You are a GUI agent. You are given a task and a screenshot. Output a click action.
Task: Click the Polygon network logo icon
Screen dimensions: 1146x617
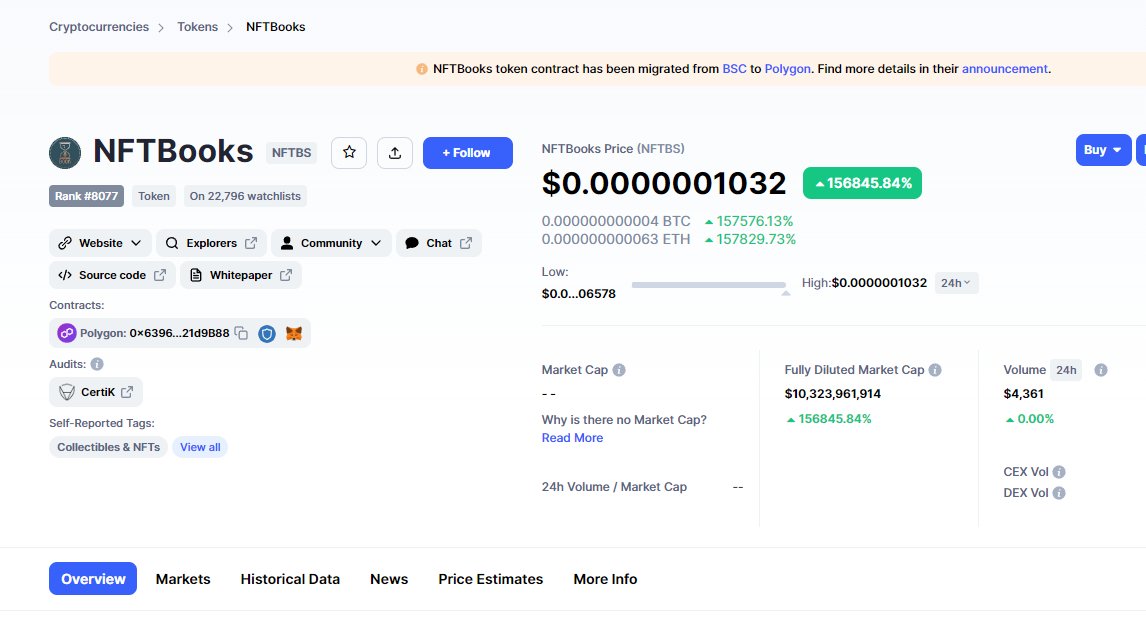(x=67, y=333)
